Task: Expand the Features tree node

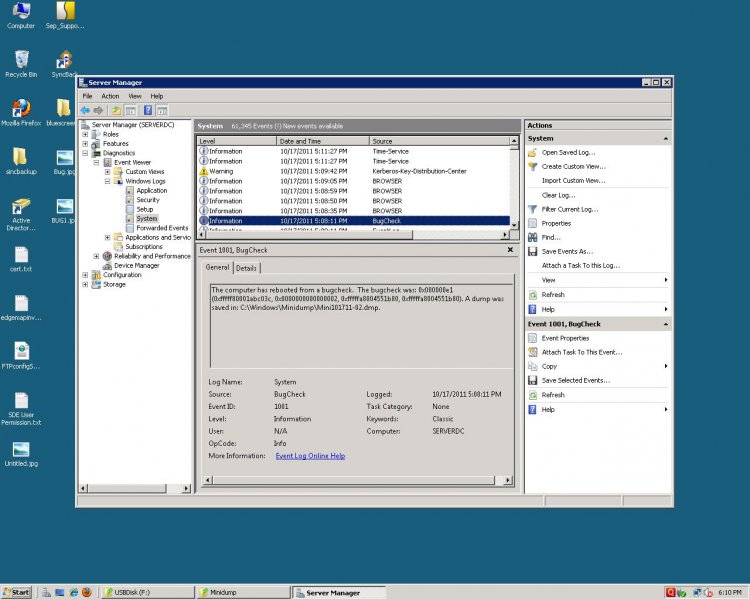Action: point(85,144)
